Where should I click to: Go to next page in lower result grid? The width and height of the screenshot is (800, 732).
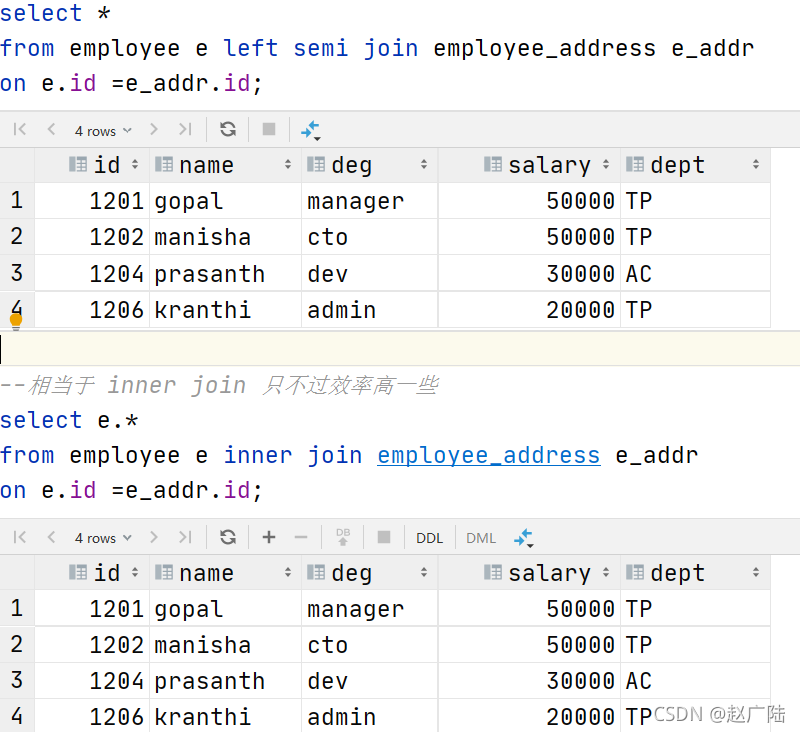(x=154, y=537)
